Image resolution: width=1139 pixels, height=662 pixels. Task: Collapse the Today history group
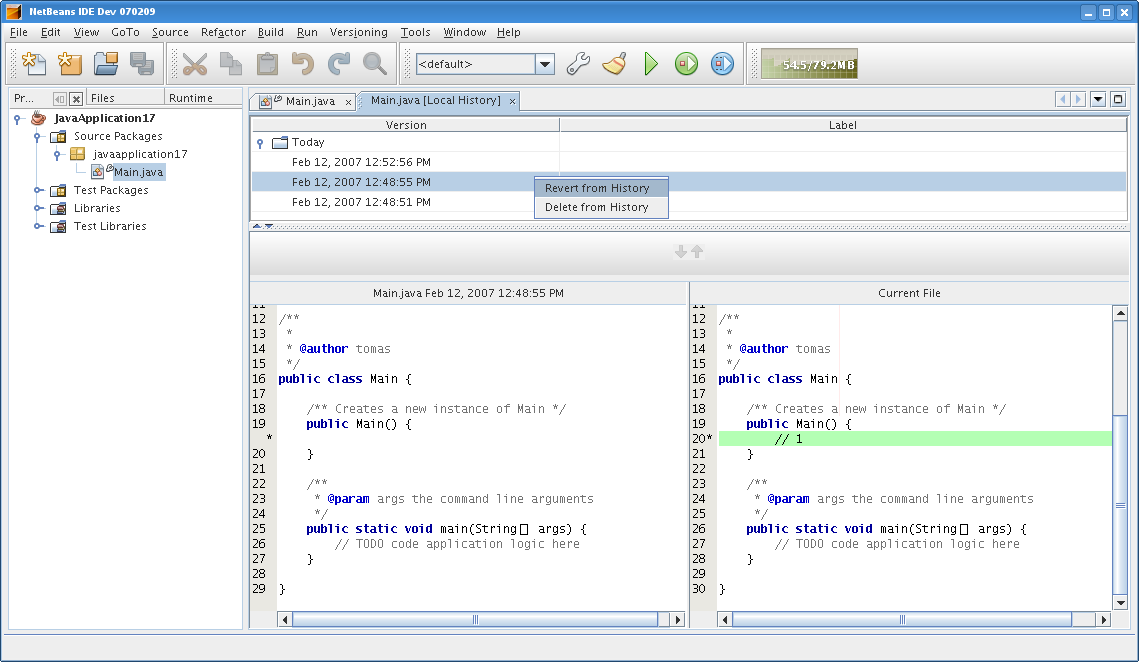(260, 143)
